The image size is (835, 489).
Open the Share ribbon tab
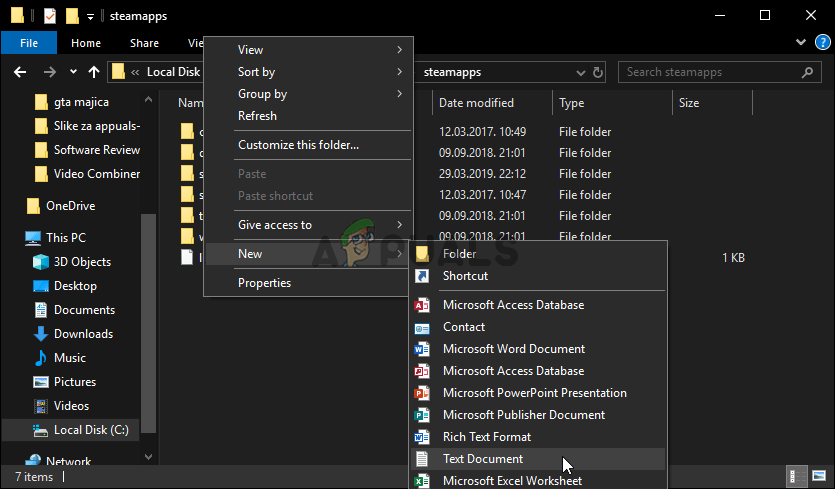[x=144, y=43]
